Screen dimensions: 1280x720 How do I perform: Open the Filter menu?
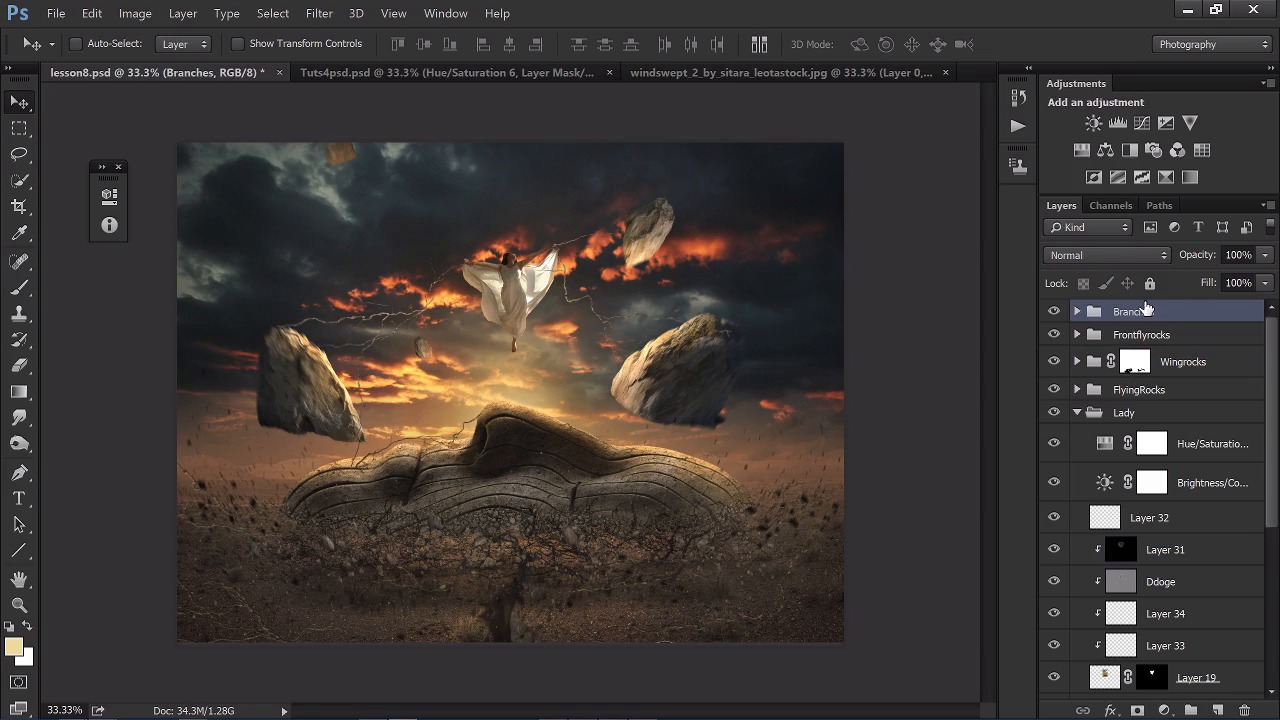[x=319, y=13]
